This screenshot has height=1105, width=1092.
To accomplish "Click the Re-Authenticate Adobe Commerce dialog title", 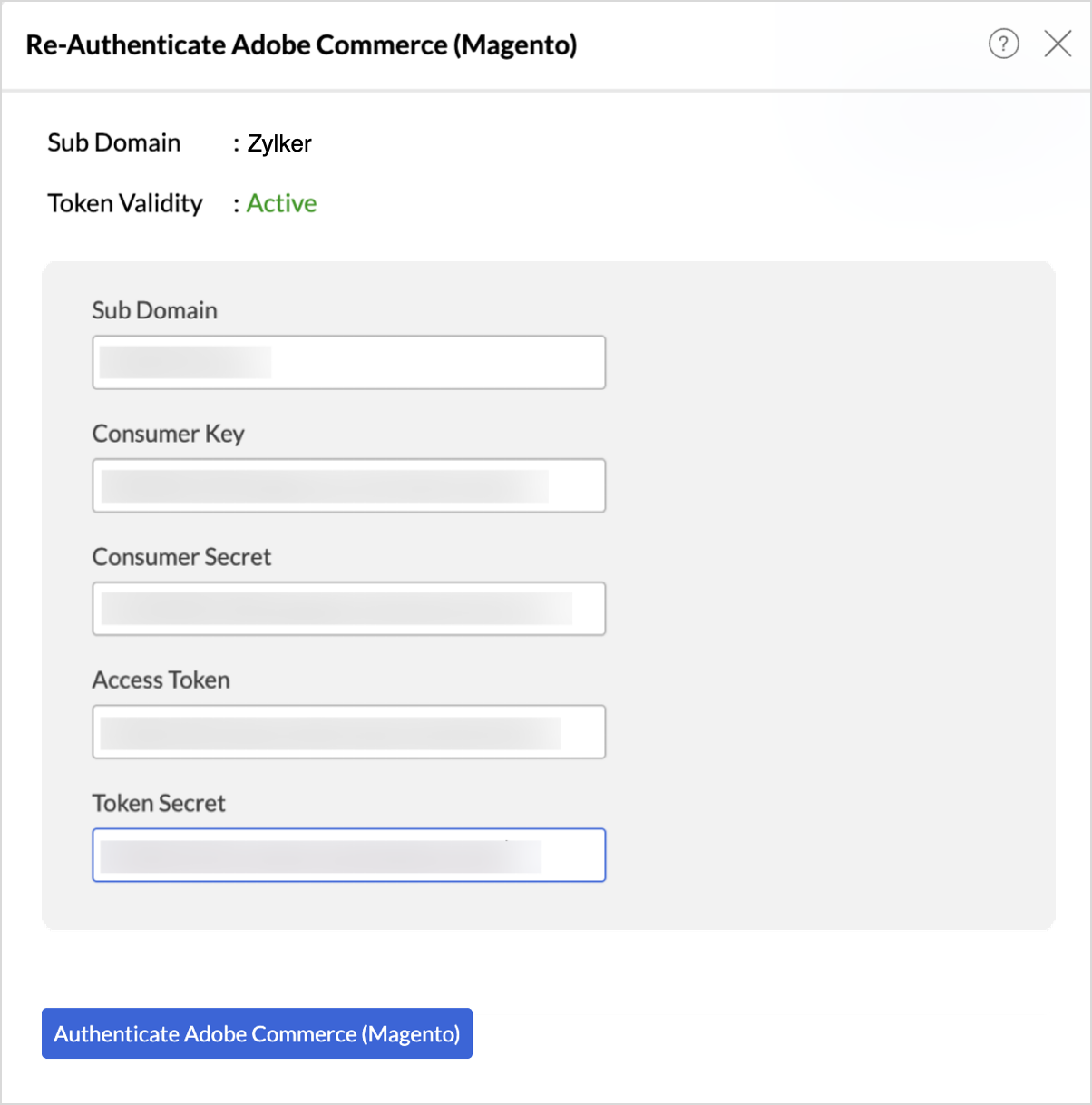I will click(x=301, y=45).
